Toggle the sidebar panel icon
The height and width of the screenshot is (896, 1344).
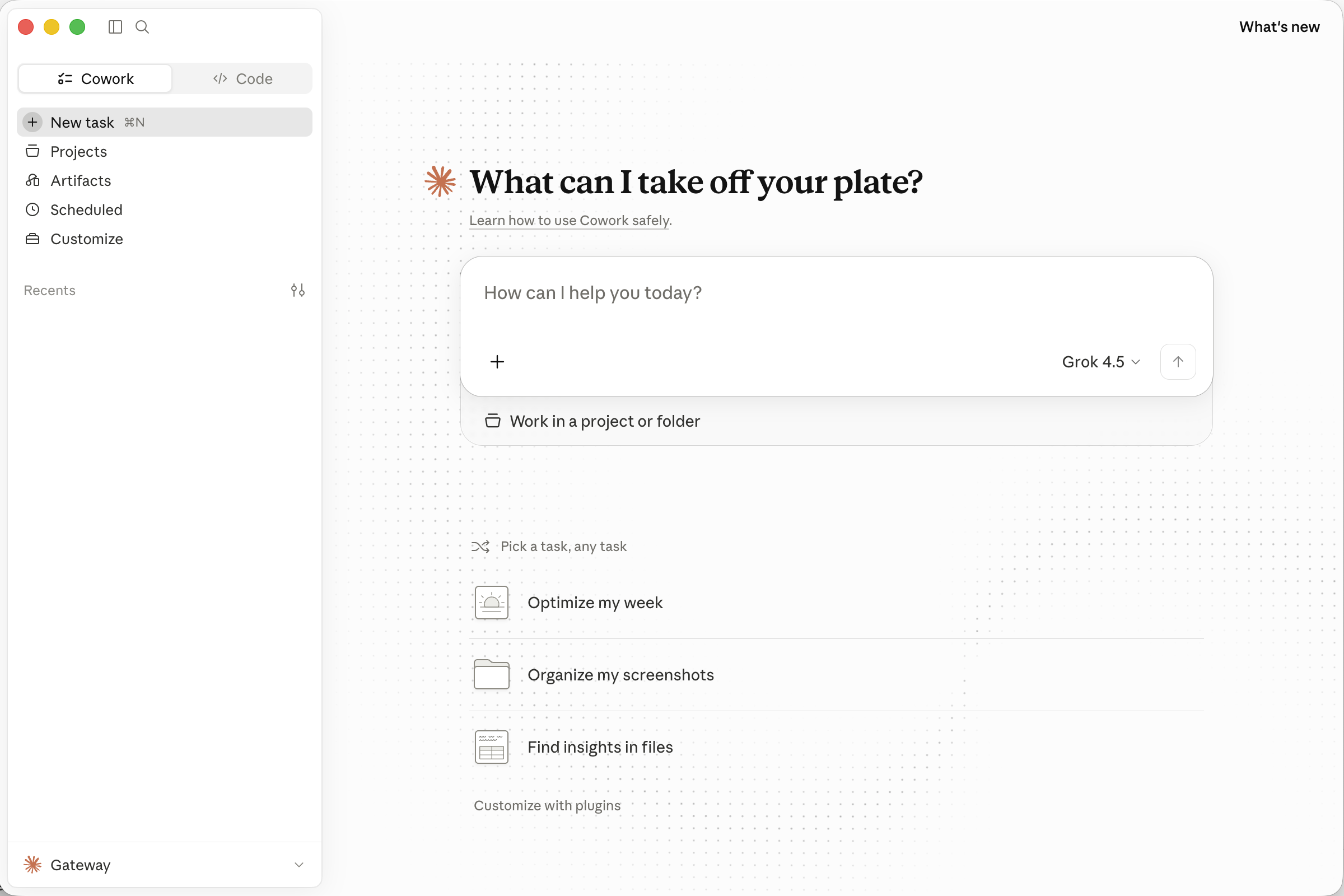tap(115, 27)
